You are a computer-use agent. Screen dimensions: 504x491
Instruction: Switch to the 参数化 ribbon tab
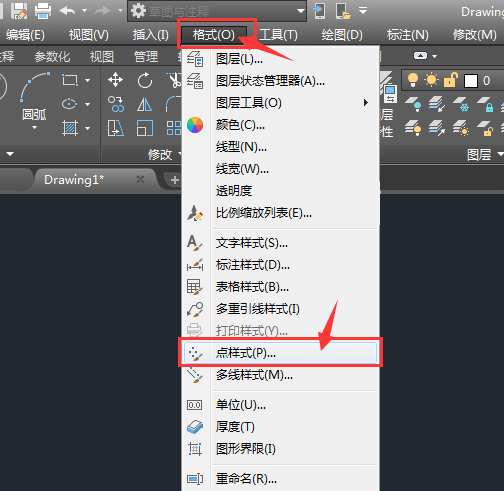coord(52,56)
